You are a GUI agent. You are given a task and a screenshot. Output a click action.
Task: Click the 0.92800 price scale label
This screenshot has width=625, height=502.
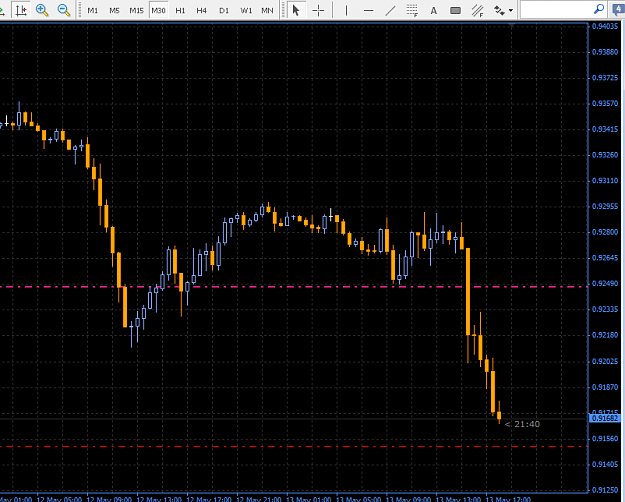[605, 232]
